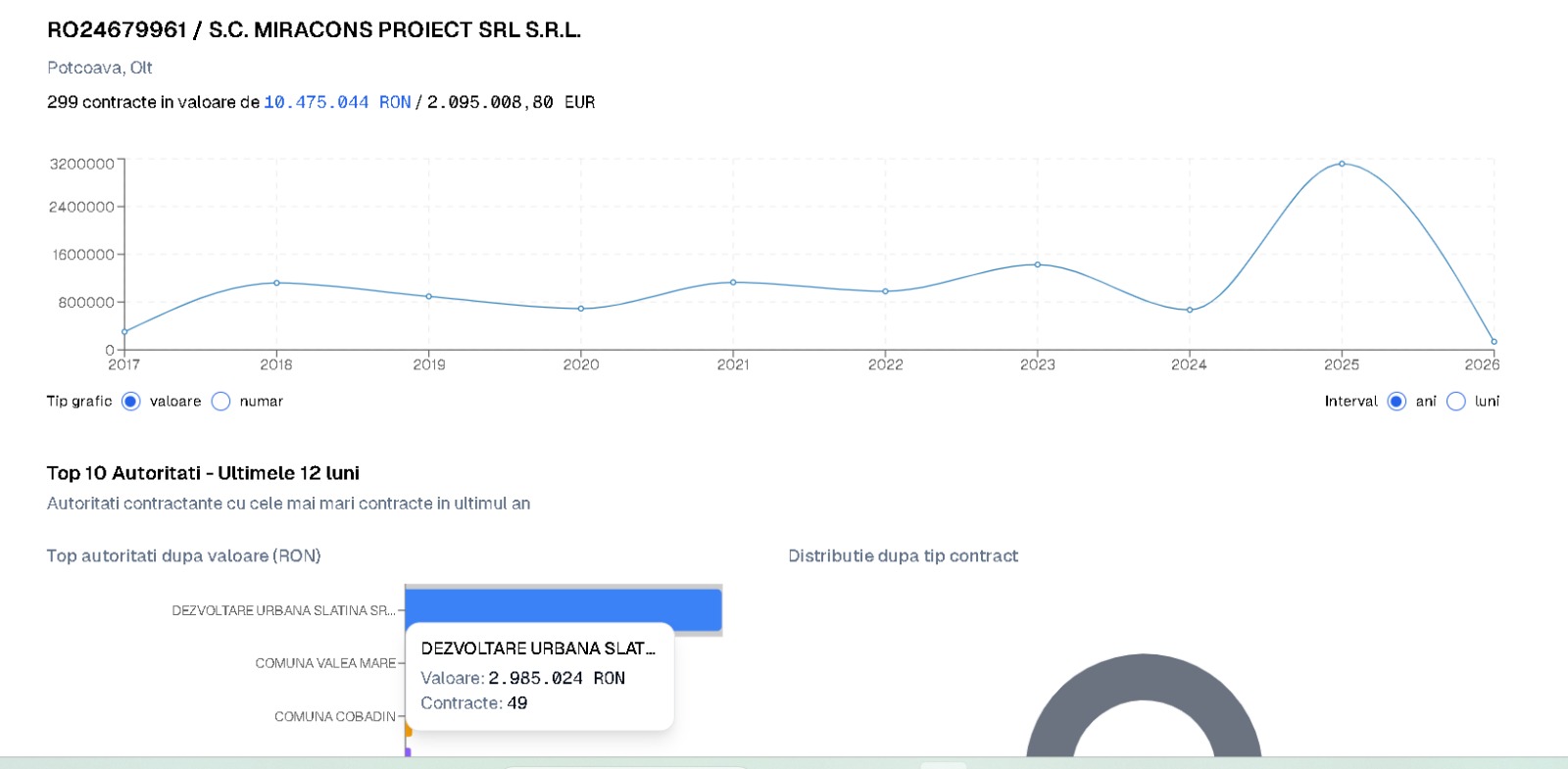This screenshot has width=1568, height=769.
Task: Click the 2025 peak data point
Action: [x=1342, y=164]
